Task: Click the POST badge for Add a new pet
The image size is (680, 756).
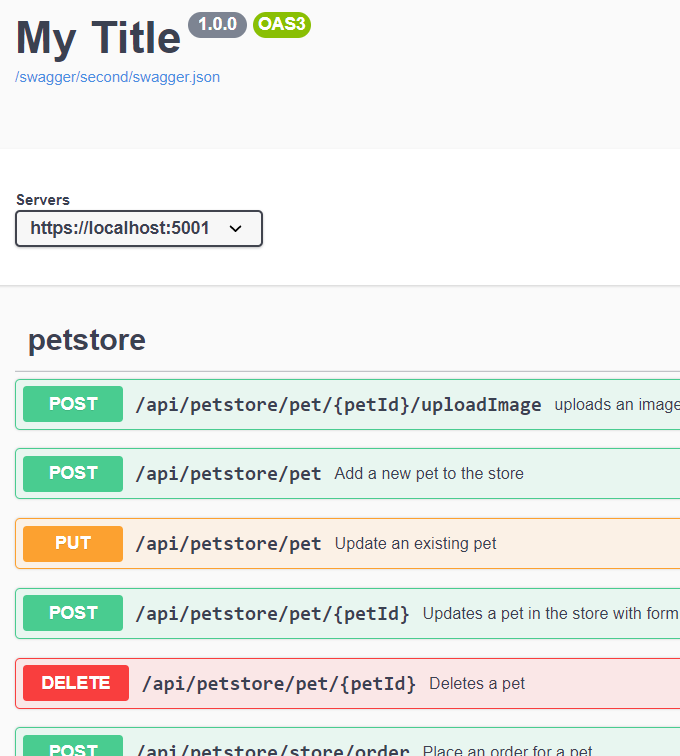Action: pos(73,473)
